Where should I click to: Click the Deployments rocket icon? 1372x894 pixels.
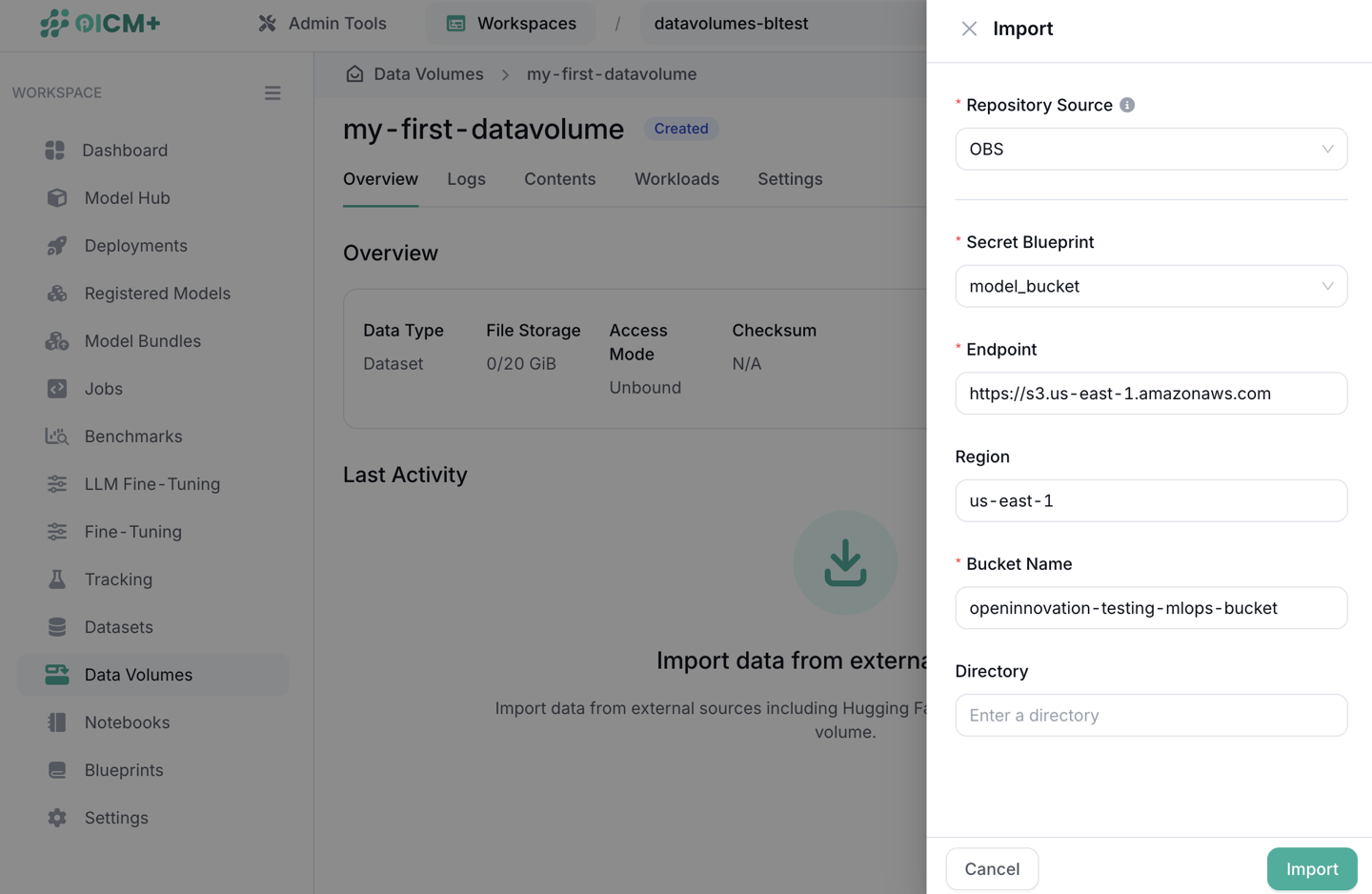coord(57,246)
